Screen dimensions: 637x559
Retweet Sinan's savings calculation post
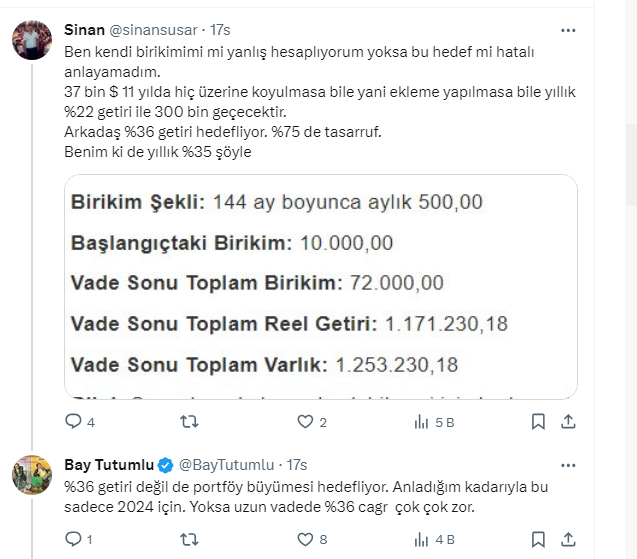pyautogui.click(x=187, y=422)
